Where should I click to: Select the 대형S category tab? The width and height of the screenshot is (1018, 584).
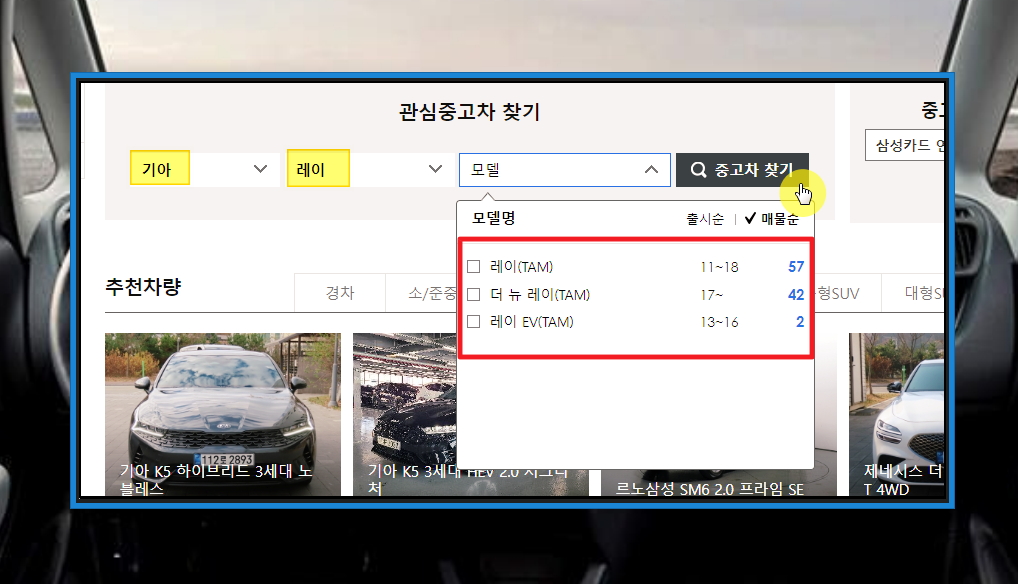coord(913,293)
